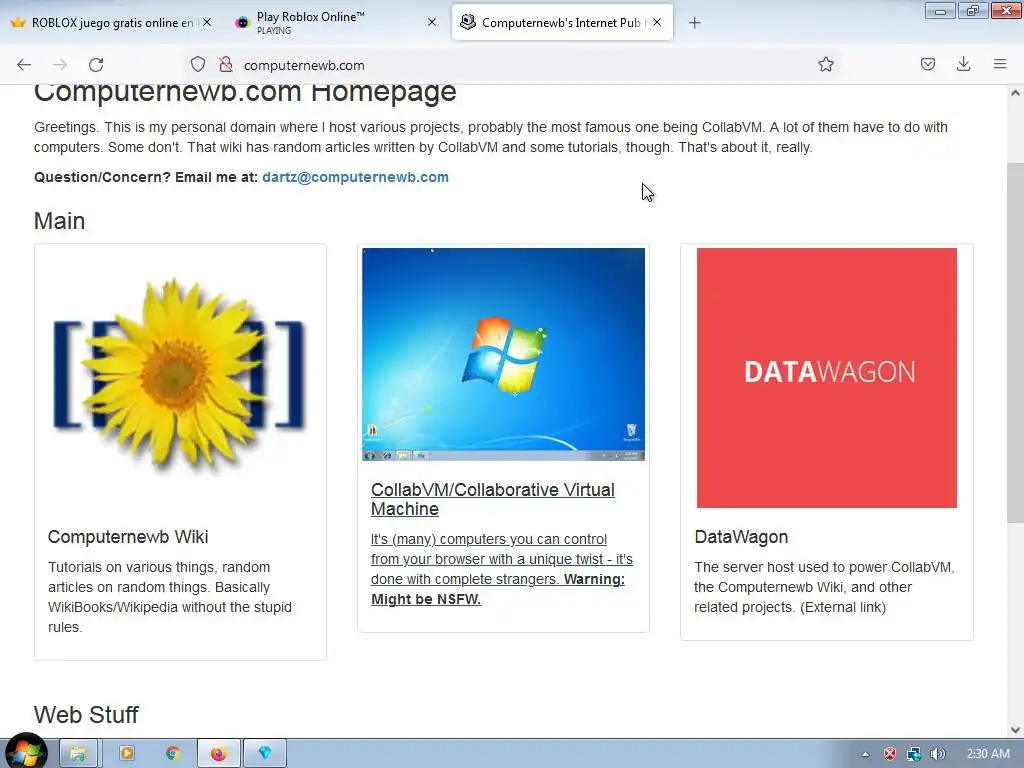Click the Windows 7 desktop screenshot thumbnail
Screen dimensions: 1024x768
504,354
